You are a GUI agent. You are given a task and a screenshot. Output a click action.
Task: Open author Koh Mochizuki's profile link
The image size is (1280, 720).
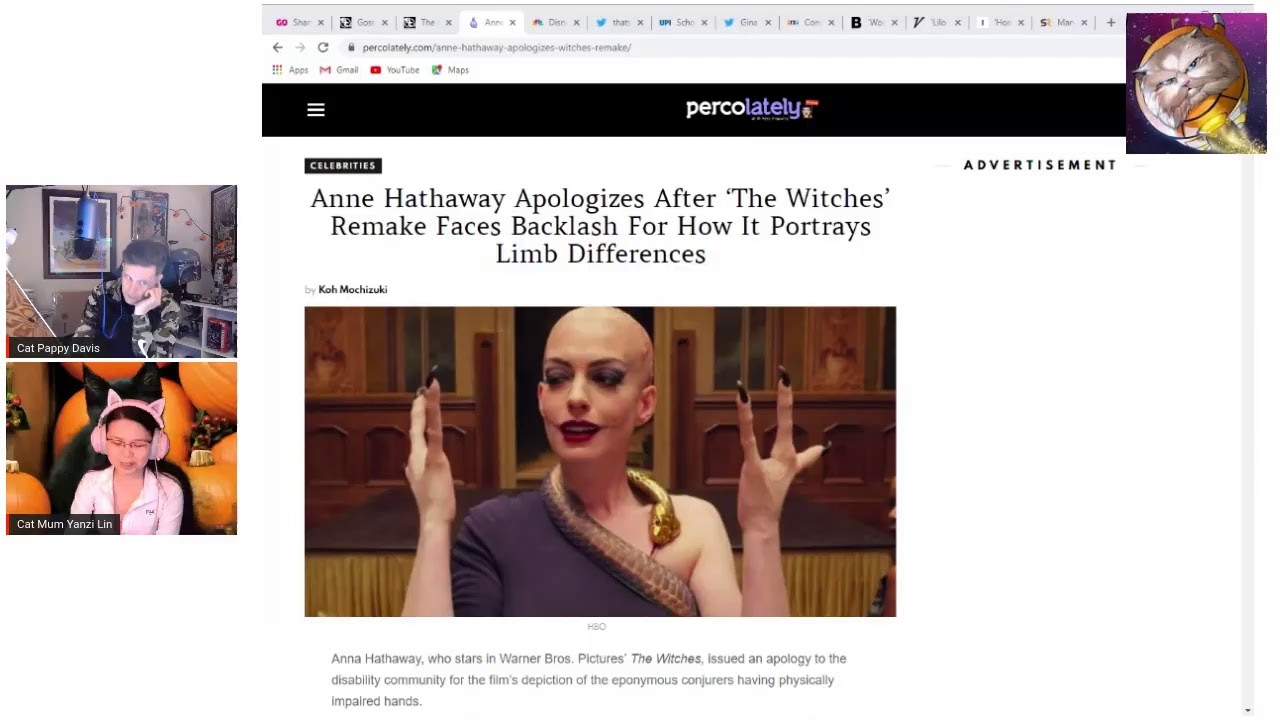(352, 290)
